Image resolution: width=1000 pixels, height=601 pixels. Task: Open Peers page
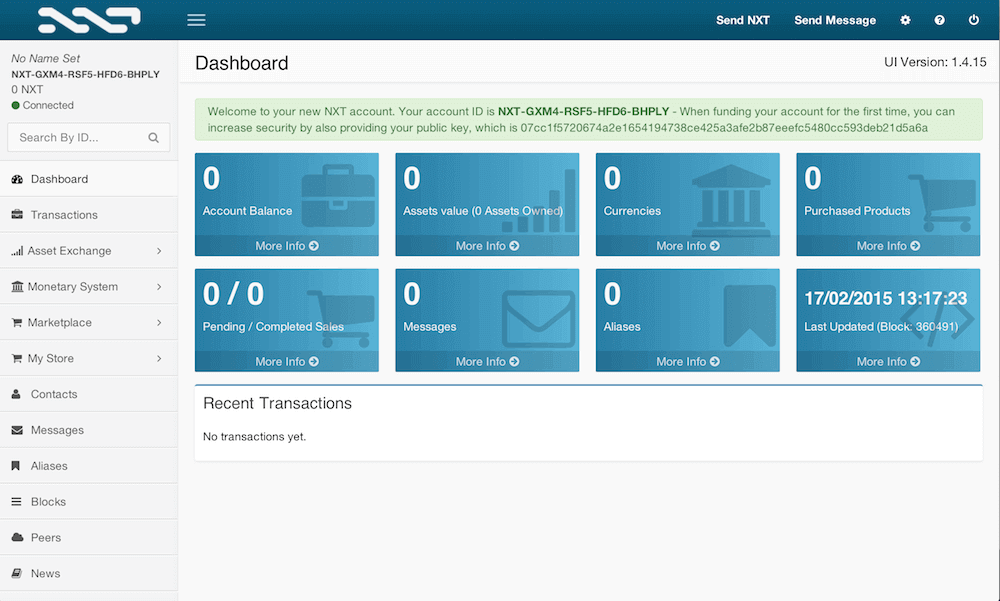click(x=89, y=537)
